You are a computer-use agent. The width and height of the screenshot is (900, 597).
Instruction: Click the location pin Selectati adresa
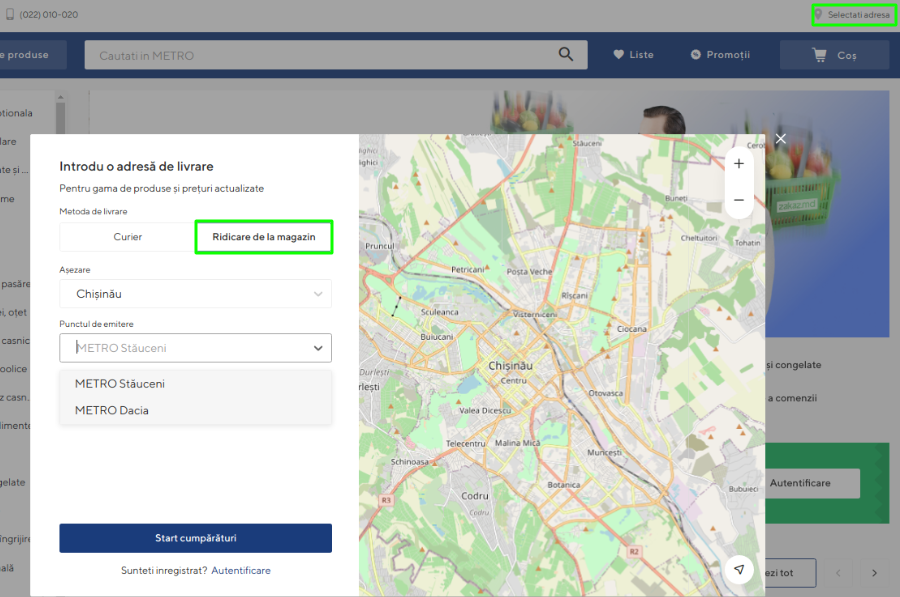pos(819,15)
